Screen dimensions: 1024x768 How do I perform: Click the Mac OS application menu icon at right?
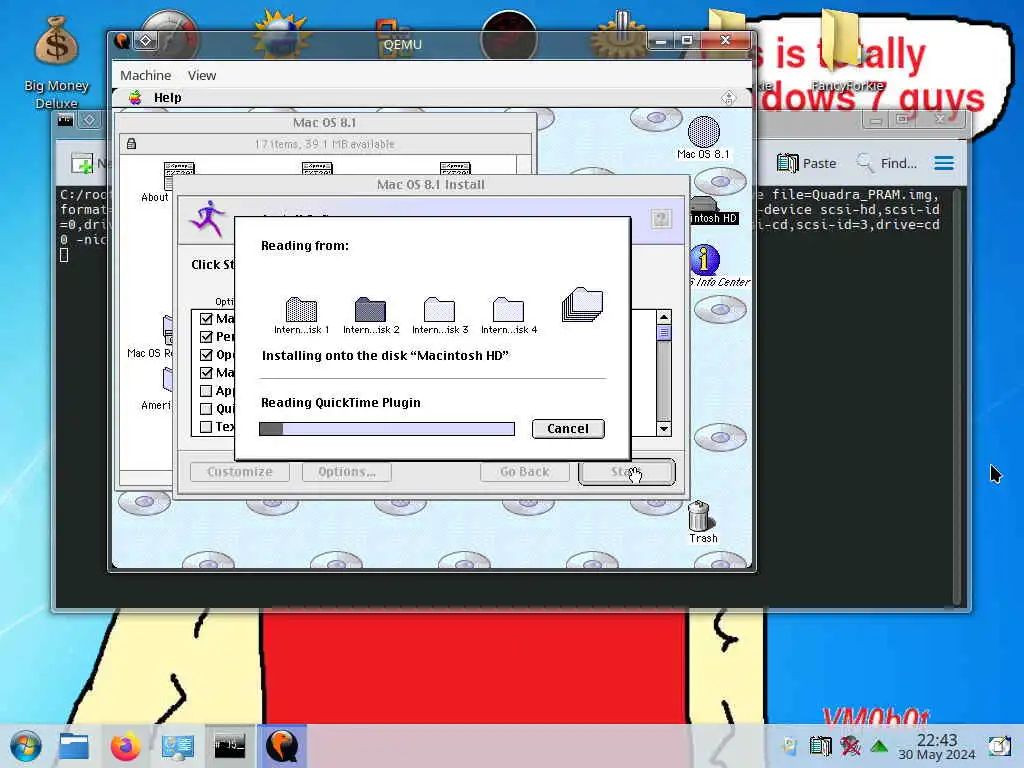728,97
